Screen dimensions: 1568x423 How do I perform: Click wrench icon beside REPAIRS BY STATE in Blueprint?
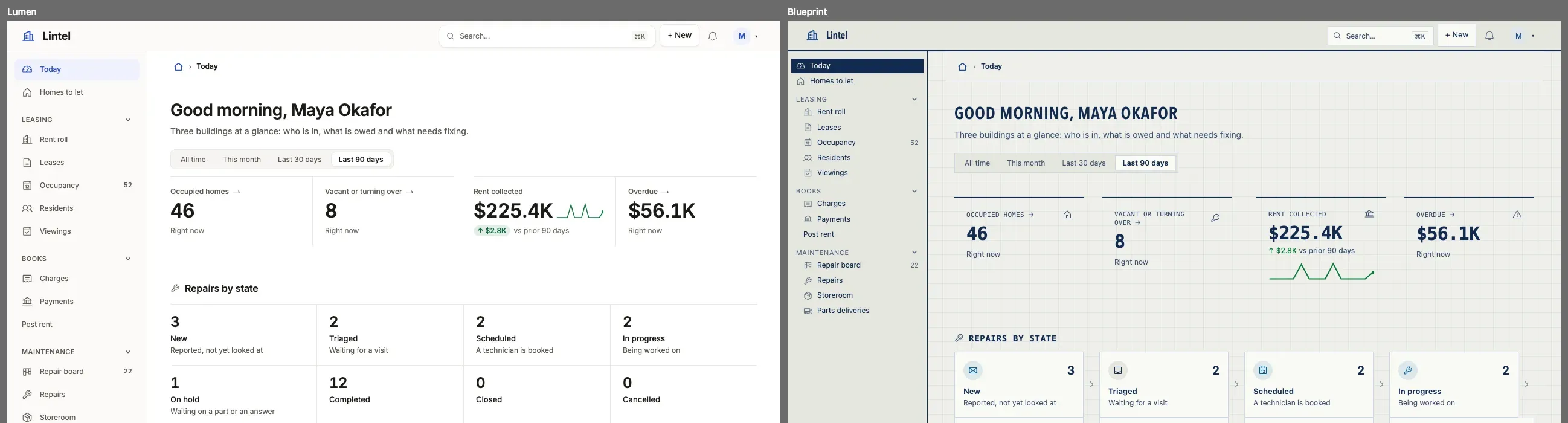click(959, 338)
